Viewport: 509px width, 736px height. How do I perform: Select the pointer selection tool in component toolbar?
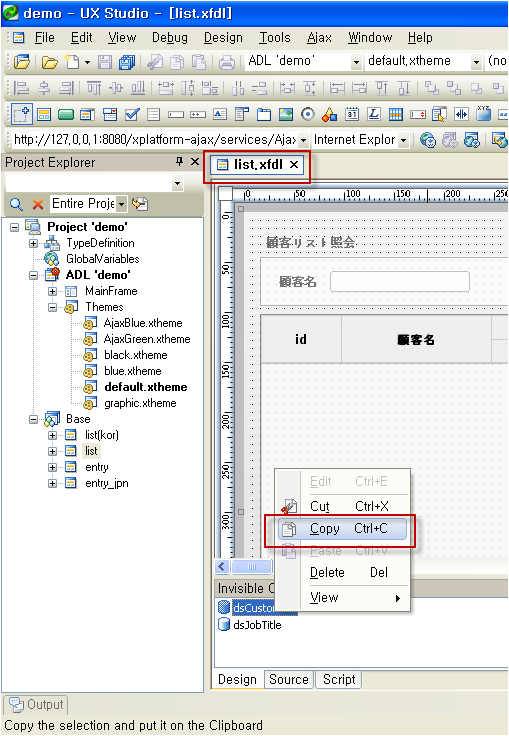22,114
